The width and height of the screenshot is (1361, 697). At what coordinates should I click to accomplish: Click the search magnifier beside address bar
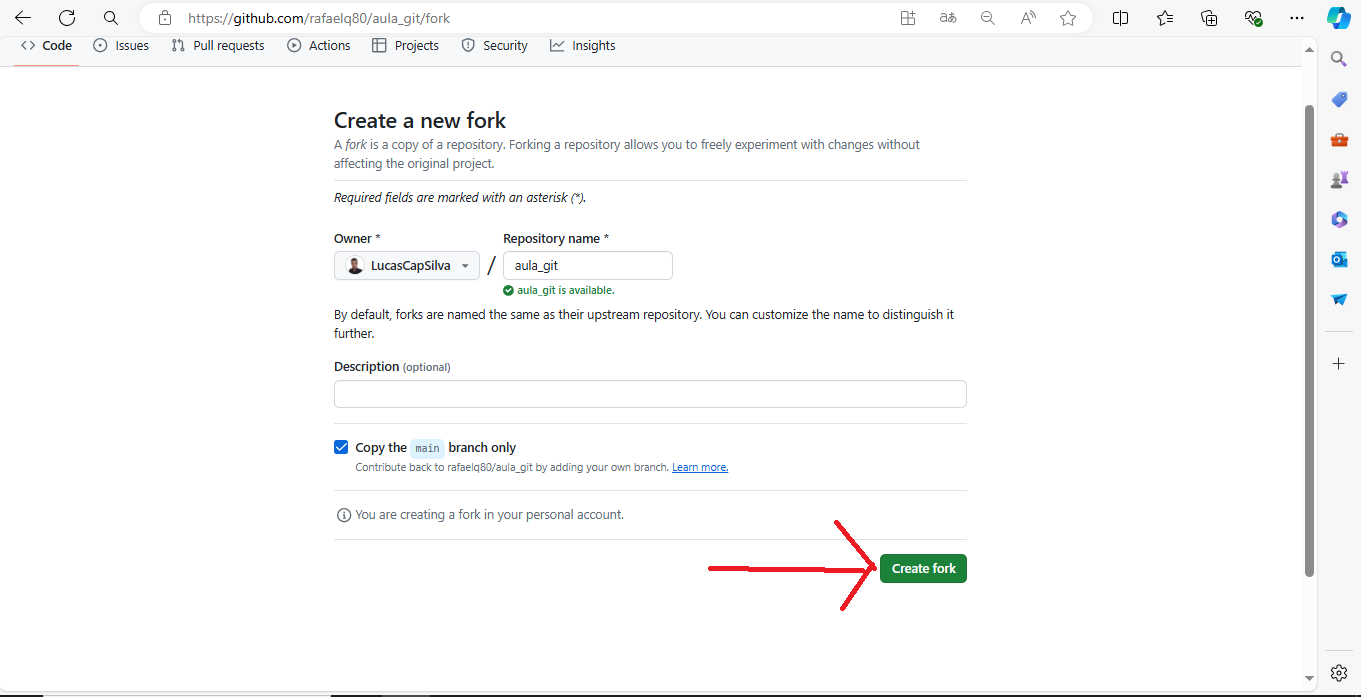point(111,18)
